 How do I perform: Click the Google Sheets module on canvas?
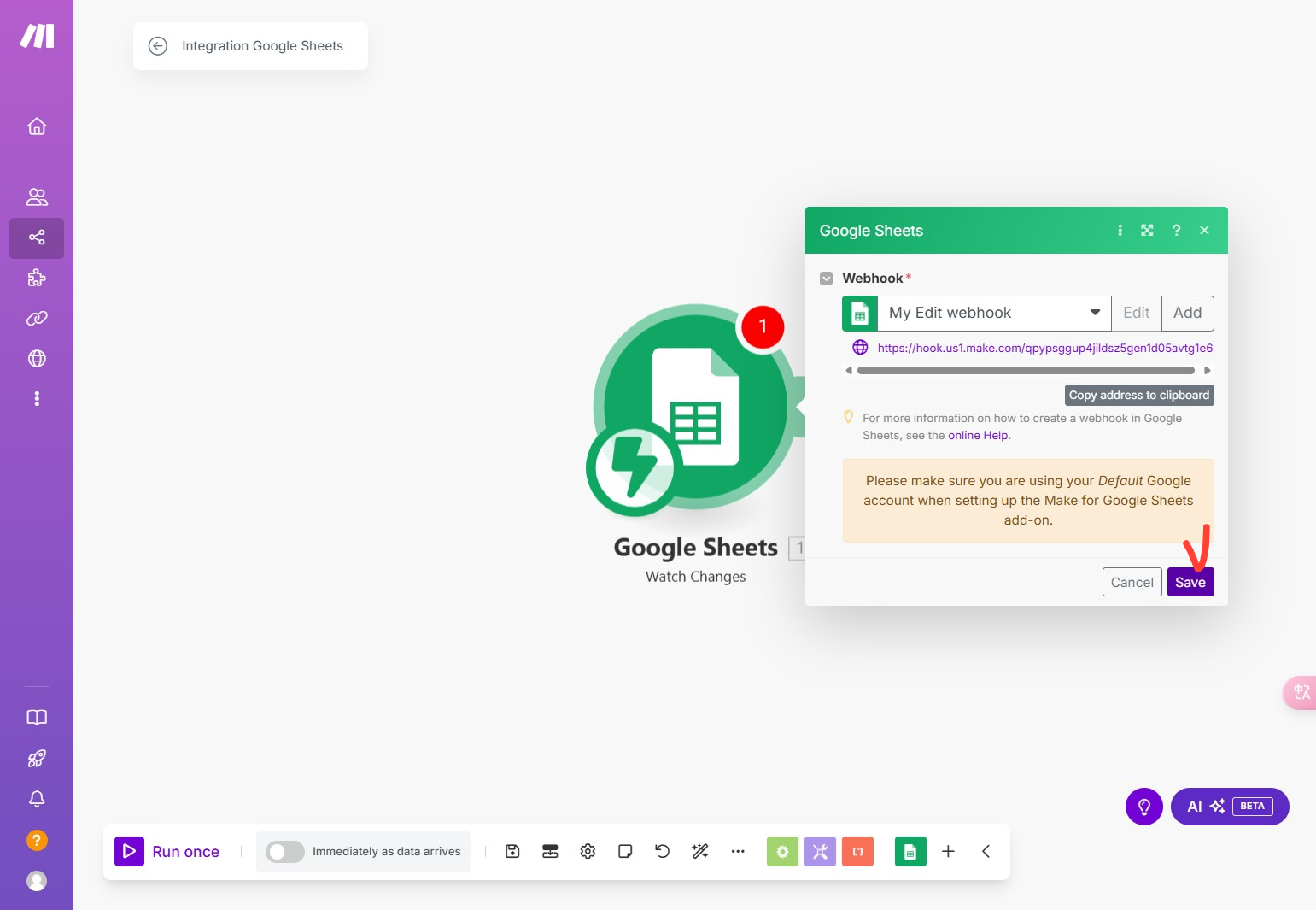click(x=696, y=408)
